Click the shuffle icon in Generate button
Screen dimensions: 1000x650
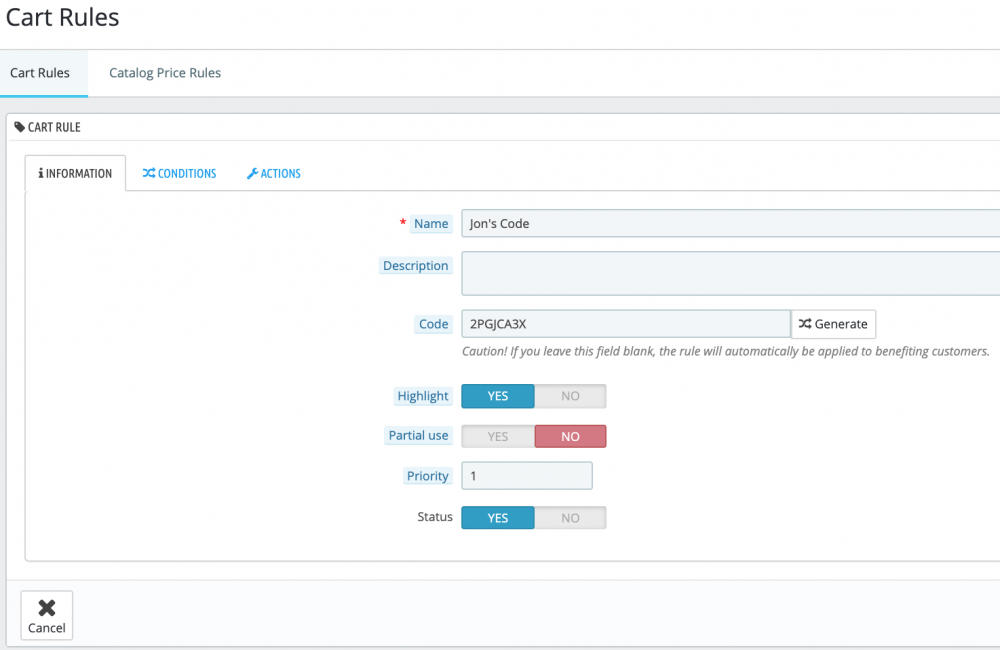[805, 324]
